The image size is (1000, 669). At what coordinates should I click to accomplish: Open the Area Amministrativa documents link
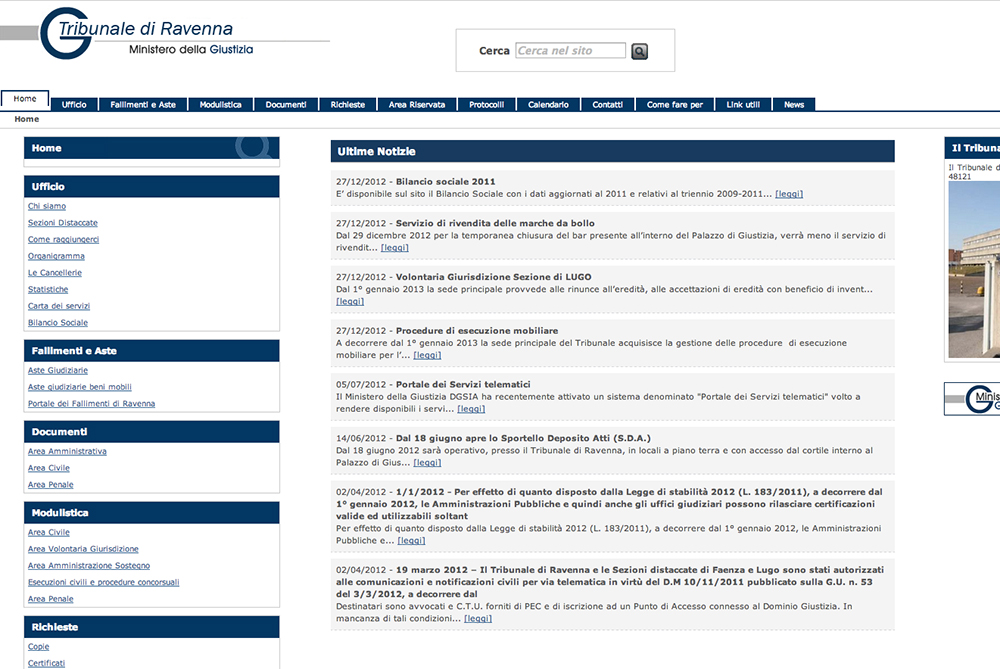[x=67, y=451]
